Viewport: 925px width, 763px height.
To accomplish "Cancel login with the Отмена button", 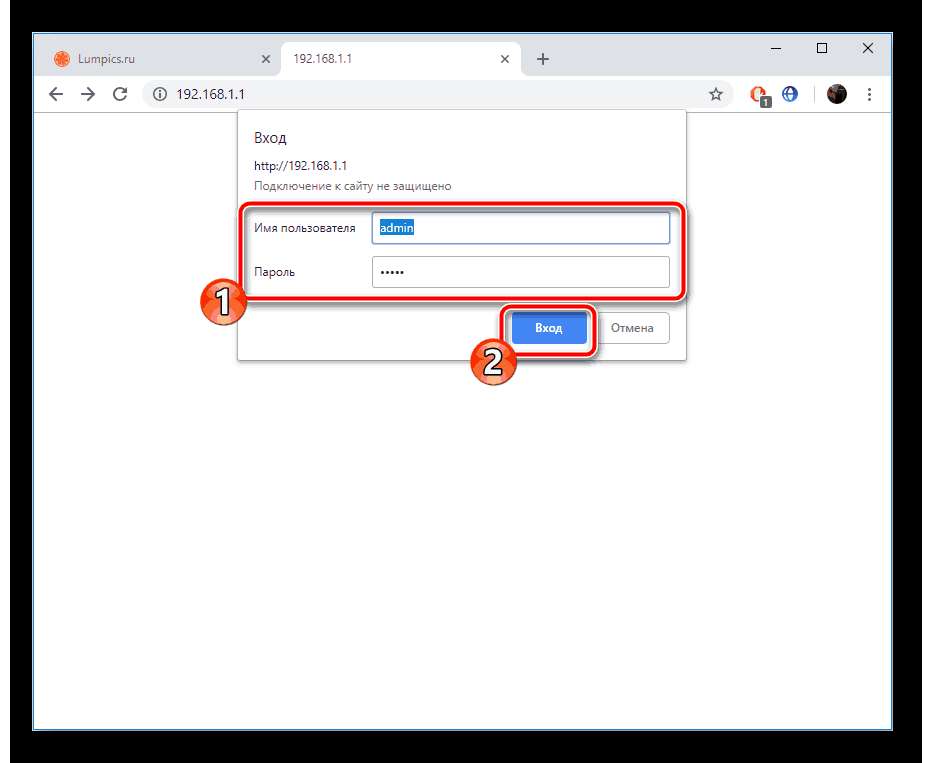I will (x=632, y=328).
